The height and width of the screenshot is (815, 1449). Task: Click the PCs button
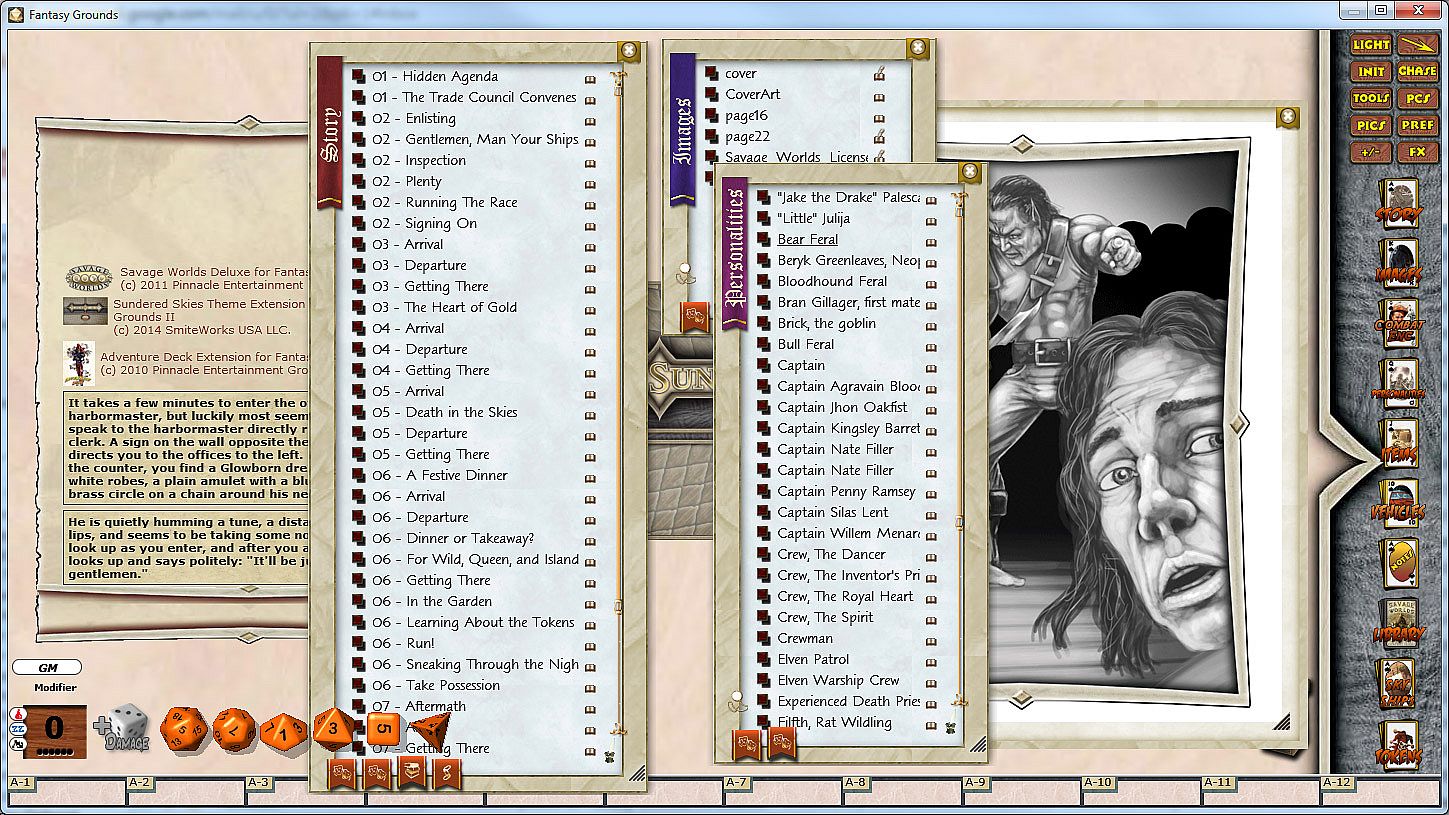coord(1417,99)
